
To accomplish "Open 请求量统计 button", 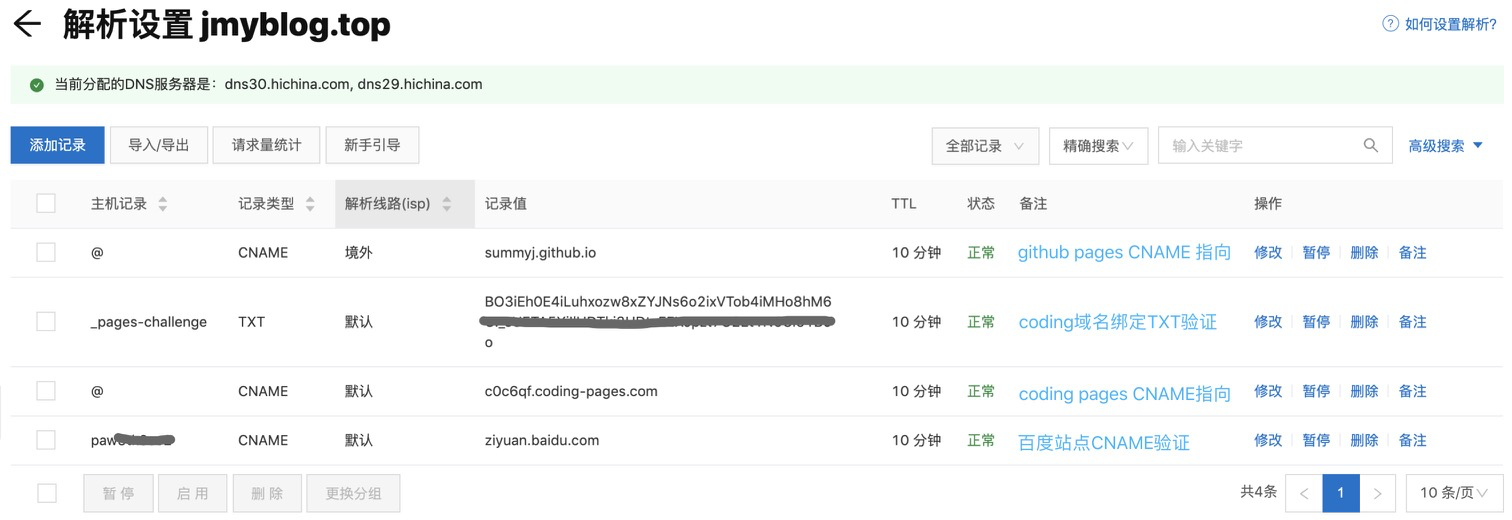I will tap(267, 145).
